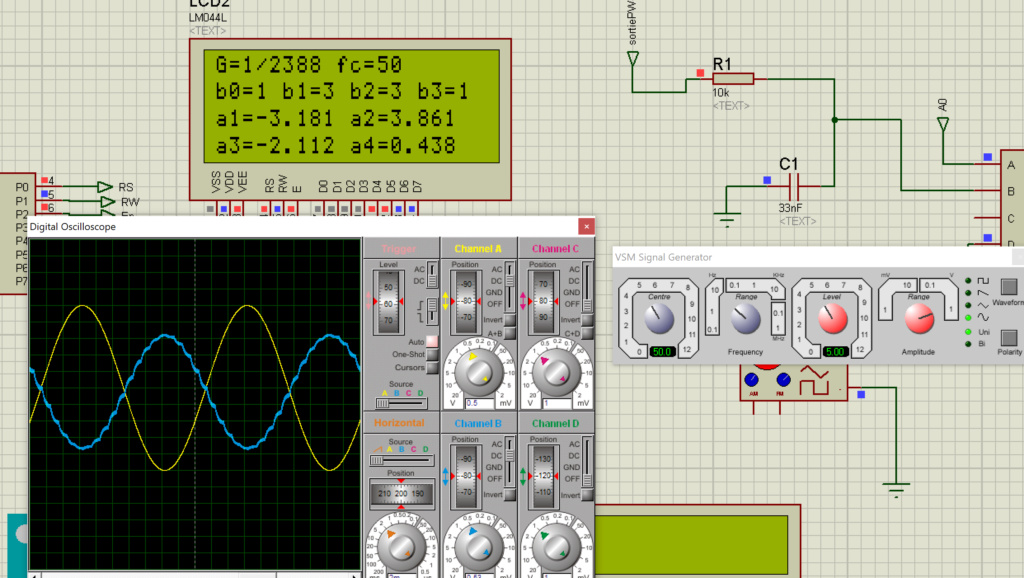
Task: Adjust the Channel C coupling slider
Action: tap(587, 285)
